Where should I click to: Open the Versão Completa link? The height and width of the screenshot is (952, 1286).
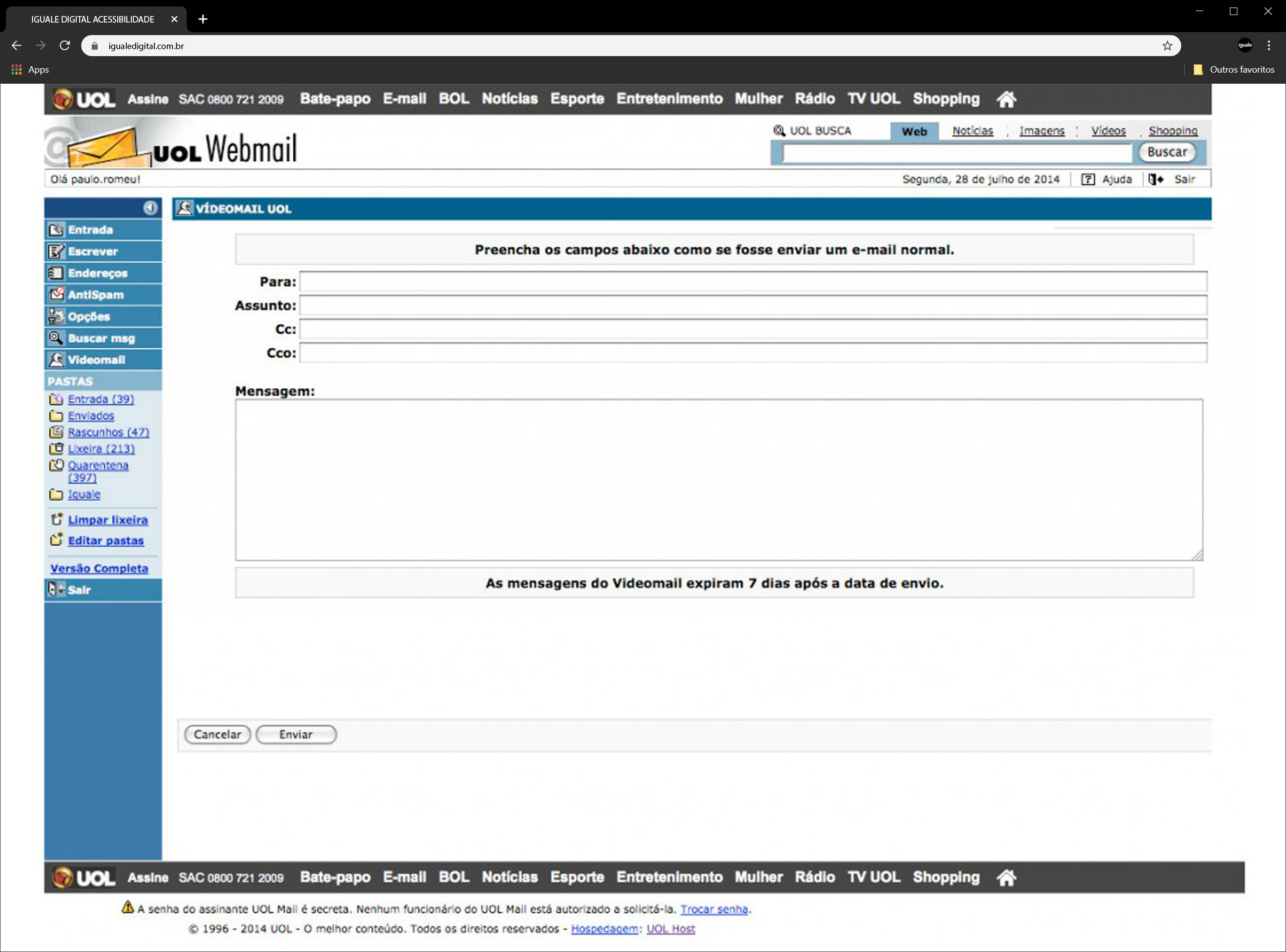pyautogui.click(x=99, y=568)
